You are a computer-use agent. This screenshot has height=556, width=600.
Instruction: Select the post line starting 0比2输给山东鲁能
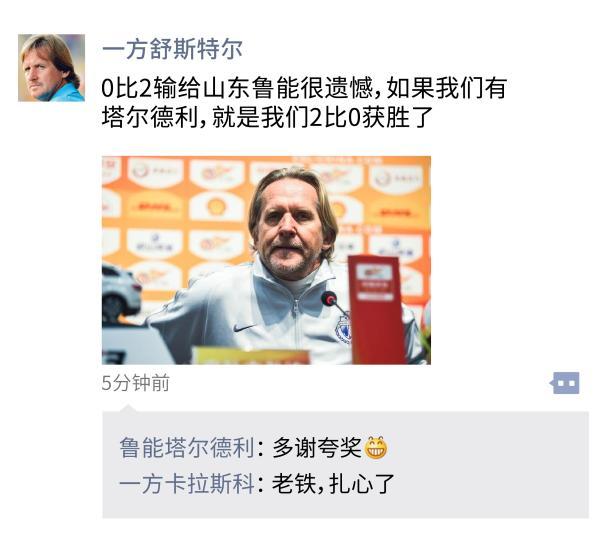[x=304, y=88]
